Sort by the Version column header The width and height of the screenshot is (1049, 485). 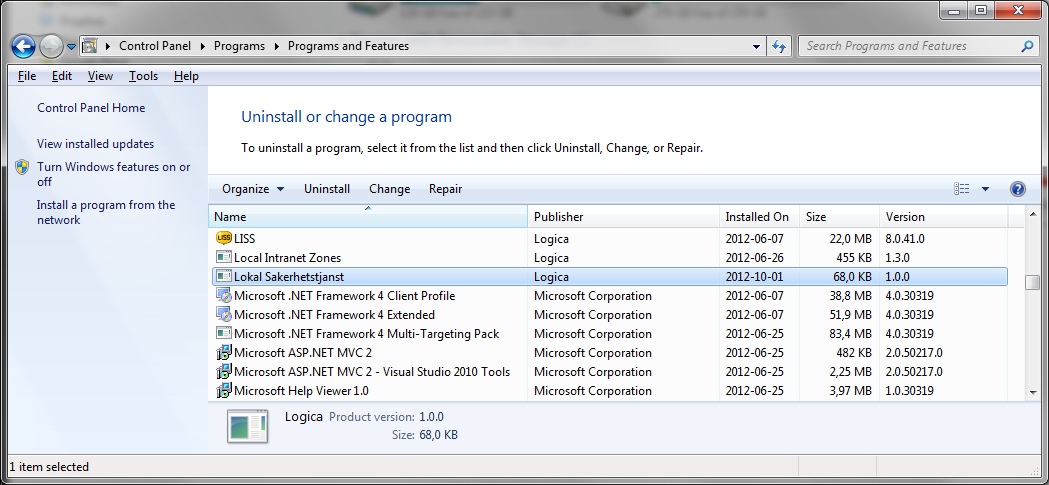(943, 217)
